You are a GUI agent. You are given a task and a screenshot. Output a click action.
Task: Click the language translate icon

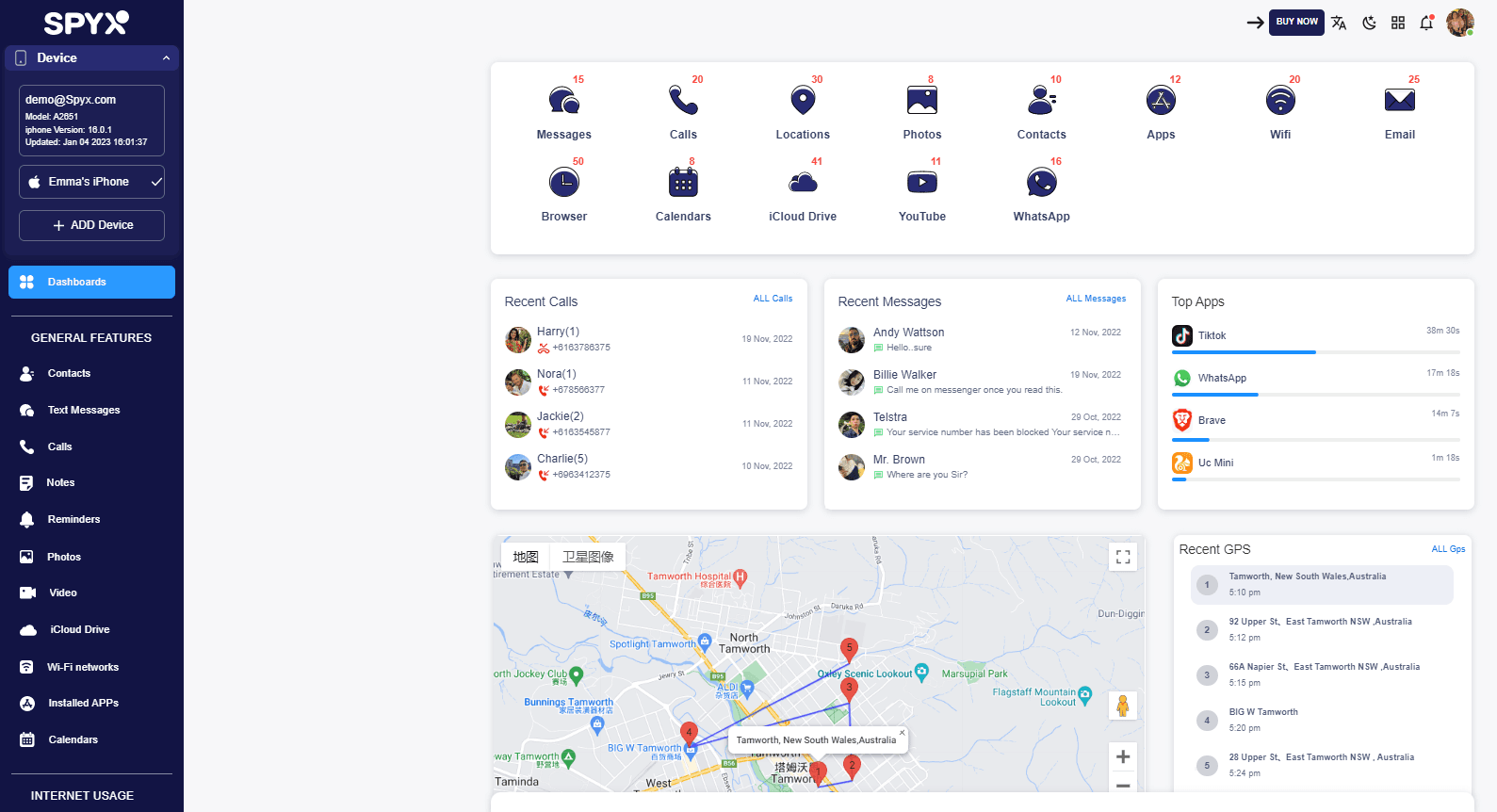[x=1339, y=23]
